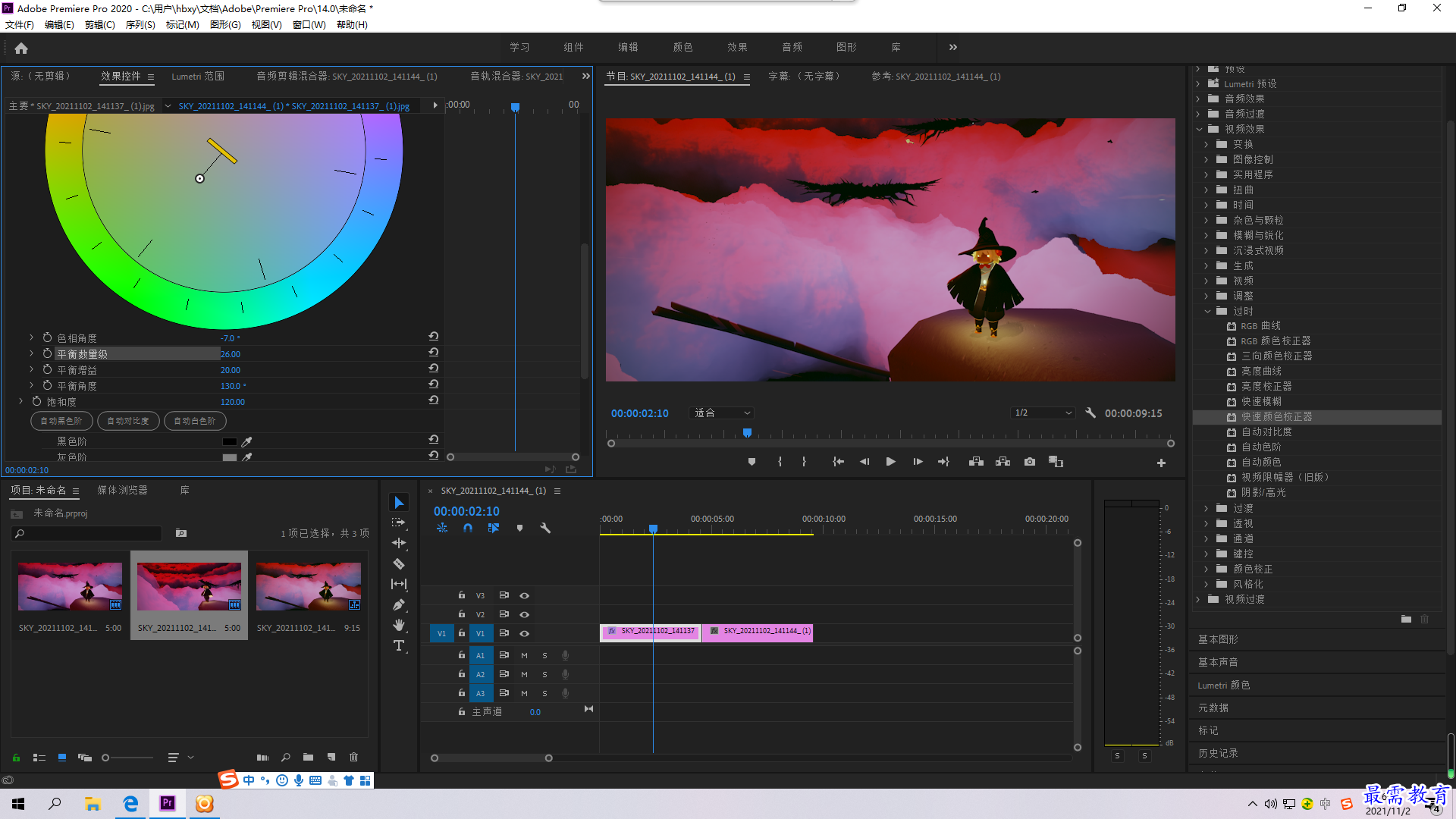Toggle snap in timeline
Viewport: 1456px width, 819px height.
coord(468,529)
